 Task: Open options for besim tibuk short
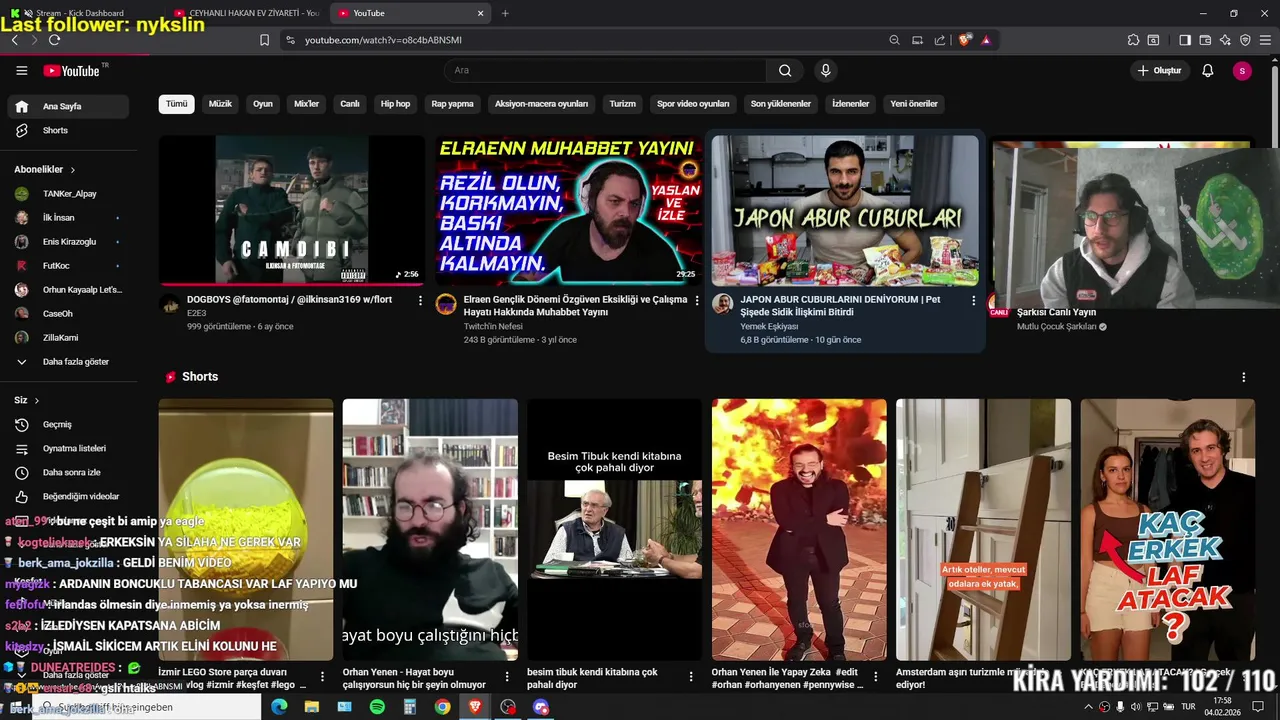tap(691, 677)
